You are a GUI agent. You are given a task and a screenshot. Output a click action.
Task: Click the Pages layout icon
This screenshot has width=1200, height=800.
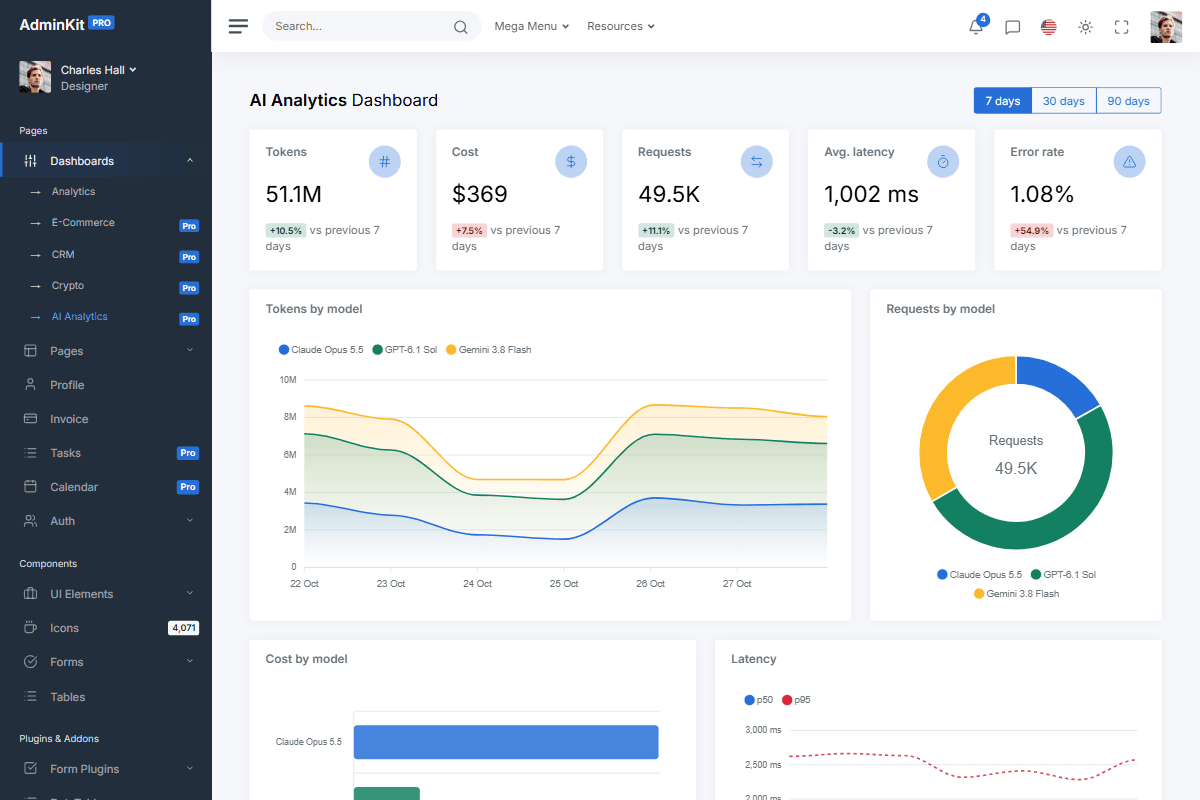point(30,351)
